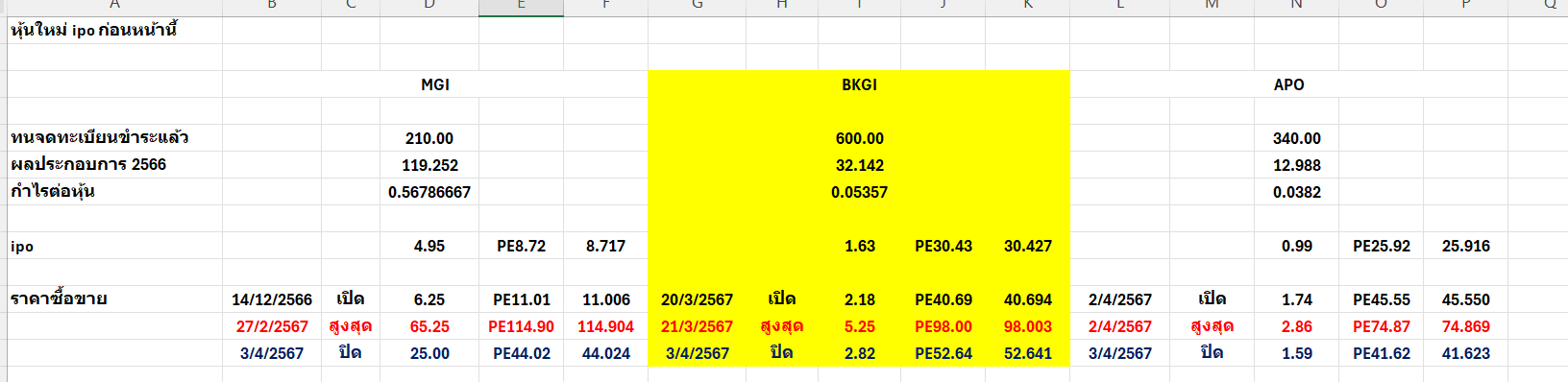Select the blue PE44.02 cell
Image resolution: width=1568 pixels, height=382 pixels.
[521, 353]
